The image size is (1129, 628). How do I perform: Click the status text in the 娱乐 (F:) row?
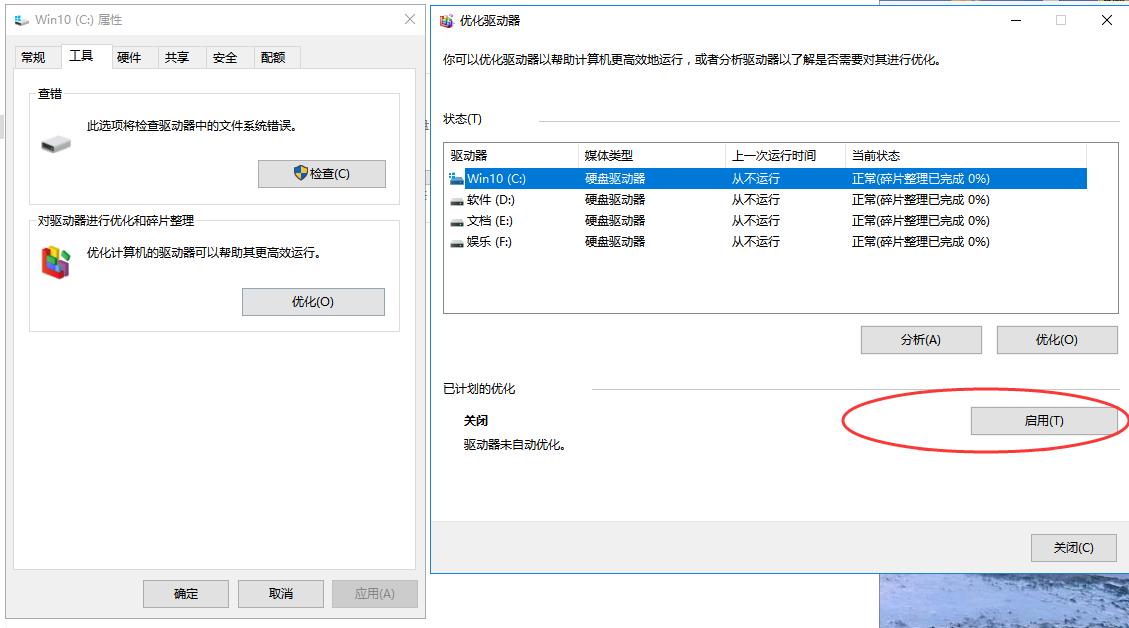(x=921, y=241)
